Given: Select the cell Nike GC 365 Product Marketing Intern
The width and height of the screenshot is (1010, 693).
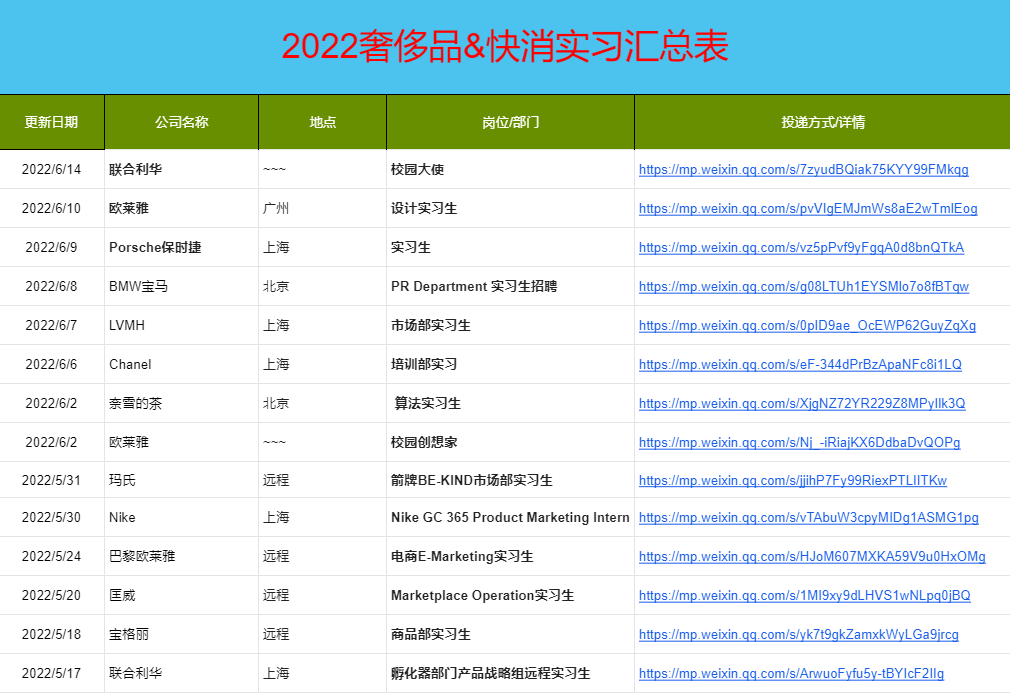Looking at the screenshot, I should coord(511,517).
